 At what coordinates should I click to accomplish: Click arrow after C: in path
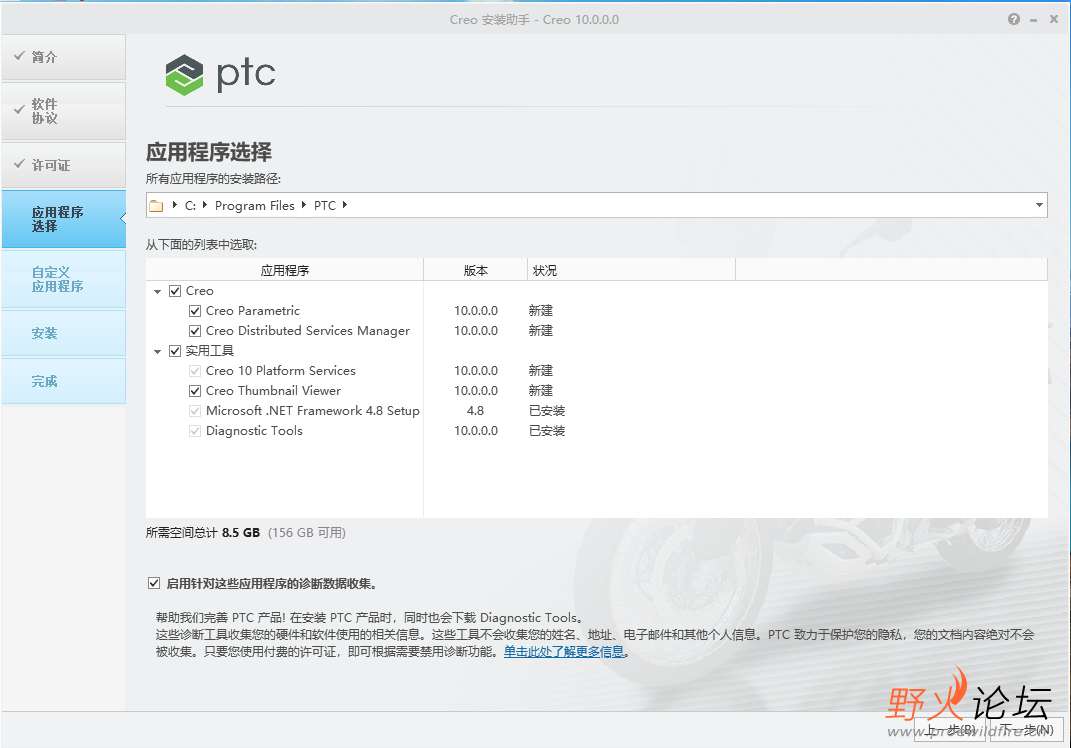click(x=204, y=205)
